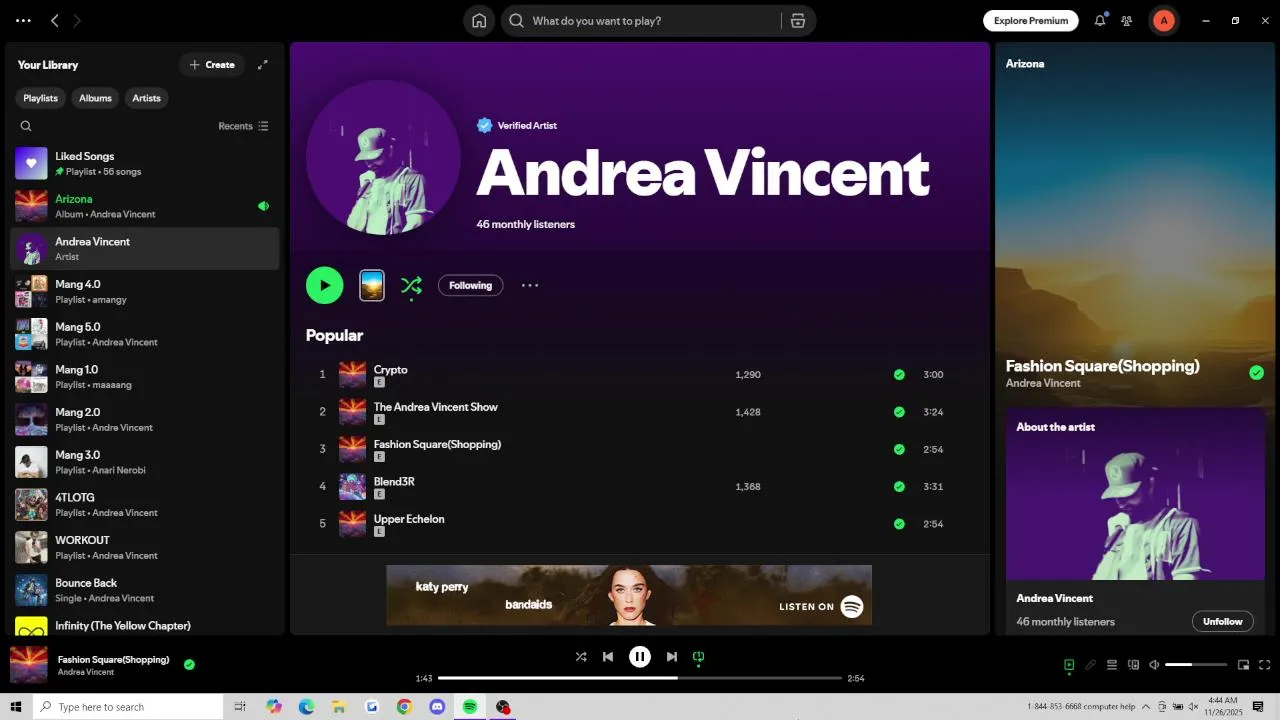The width and height of the screenshot is (1280, 720).
Task: Toggle saved checkmark in bottom player bar
Action: click(189, 664)
